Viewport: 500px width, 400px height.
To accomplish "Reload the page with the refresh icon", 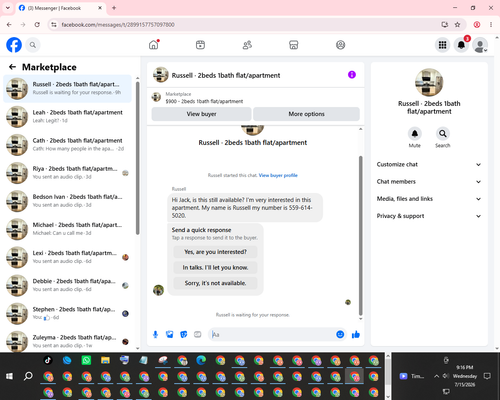I will tap(37, 24).
